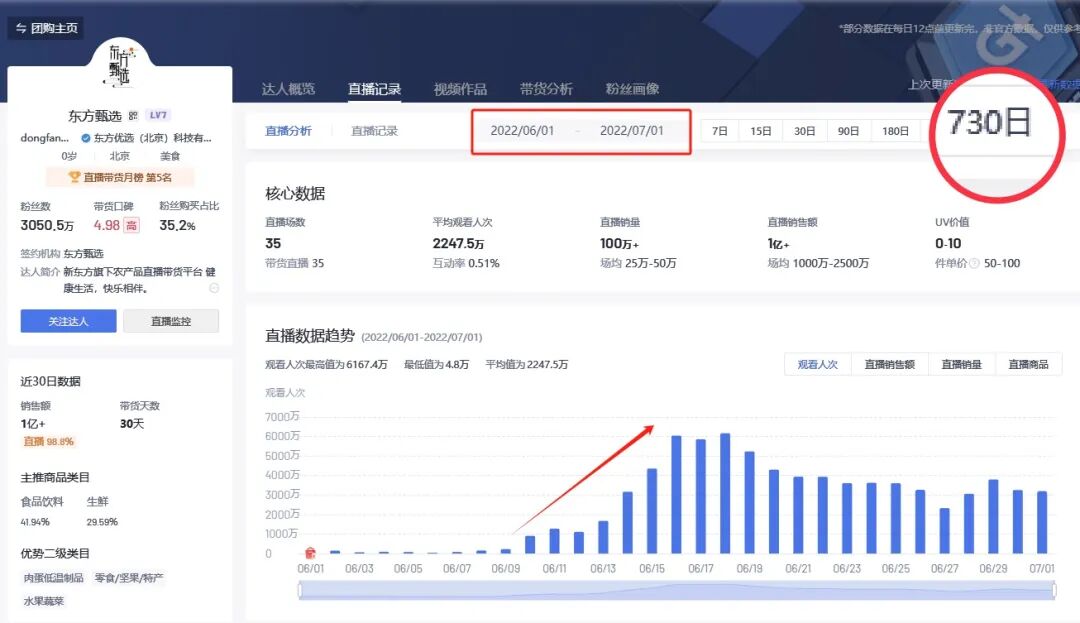This screenshot has height=623, width=1080.
Task: Open the 直播带货月榜 第5名 ranking banner
Action: tap(120, 177)
